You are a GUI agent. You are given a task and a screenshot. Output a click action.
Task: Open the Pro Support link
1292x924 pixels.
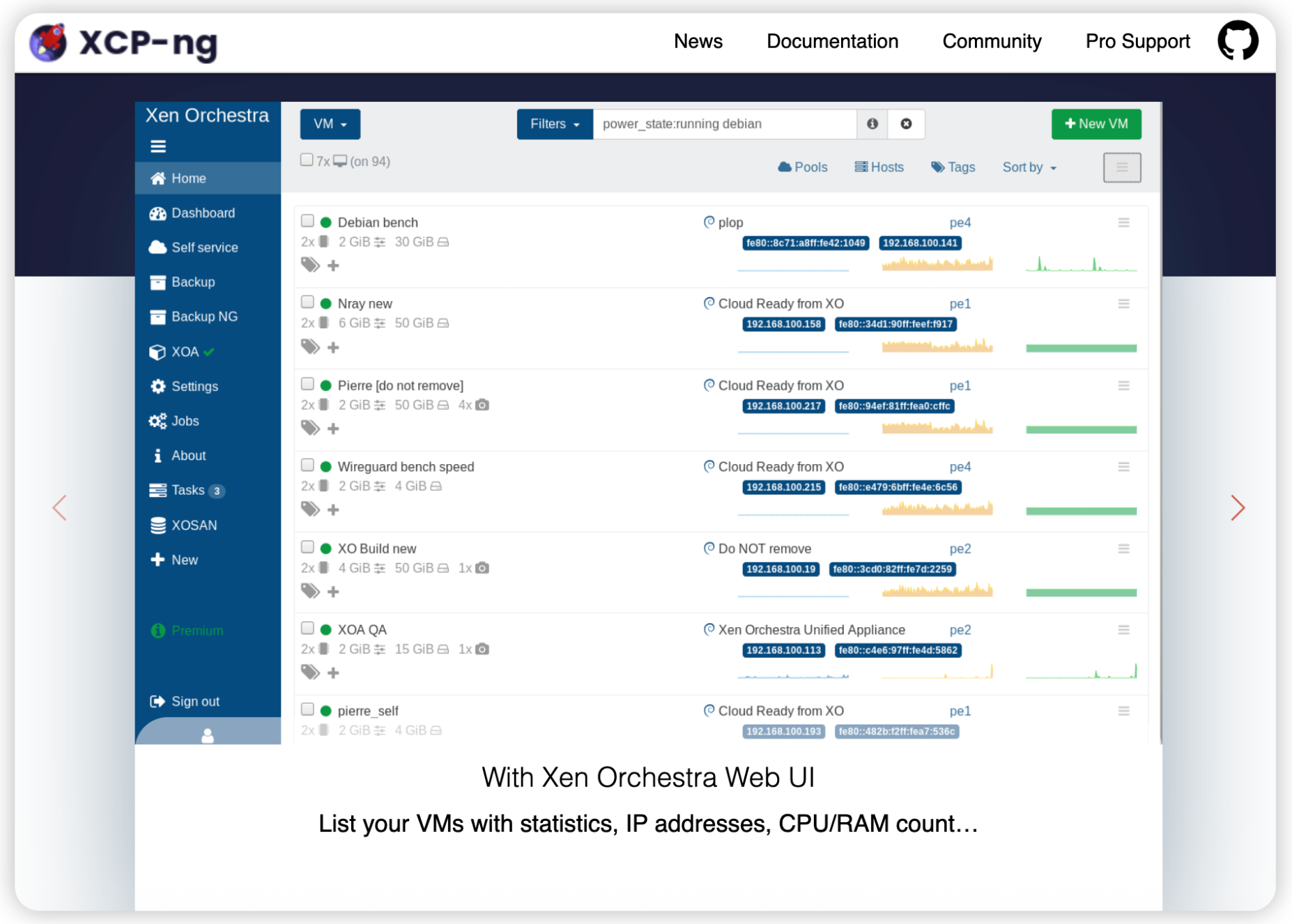point(1137,41)
